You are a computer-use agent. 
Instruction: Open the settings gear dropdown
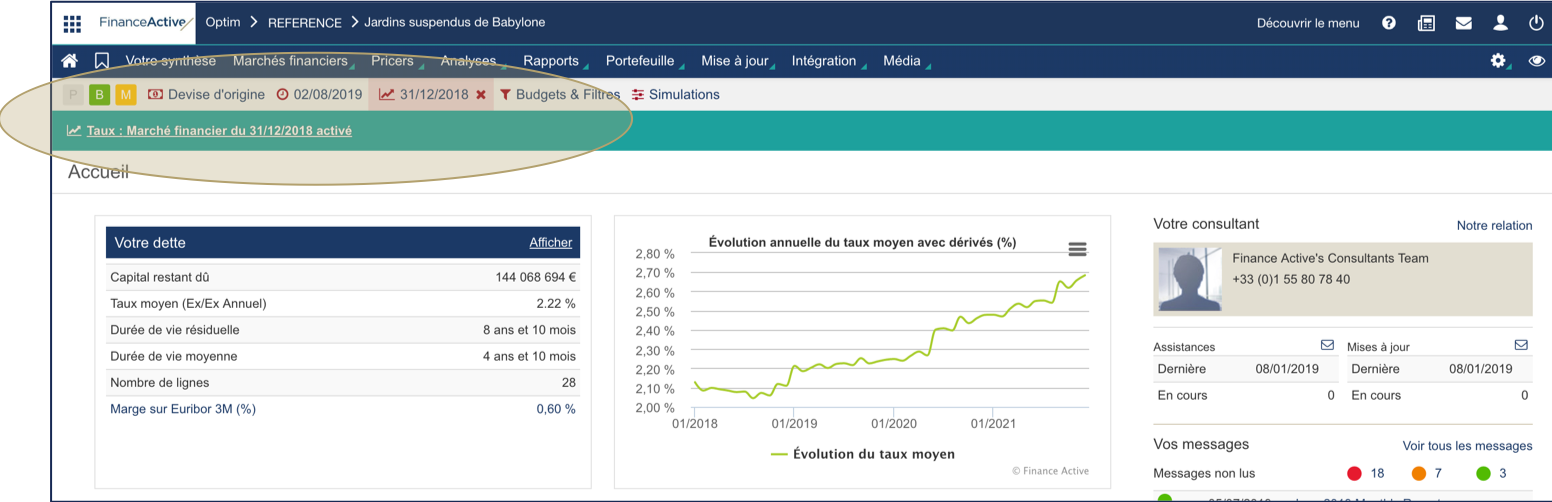(1498, 61)
